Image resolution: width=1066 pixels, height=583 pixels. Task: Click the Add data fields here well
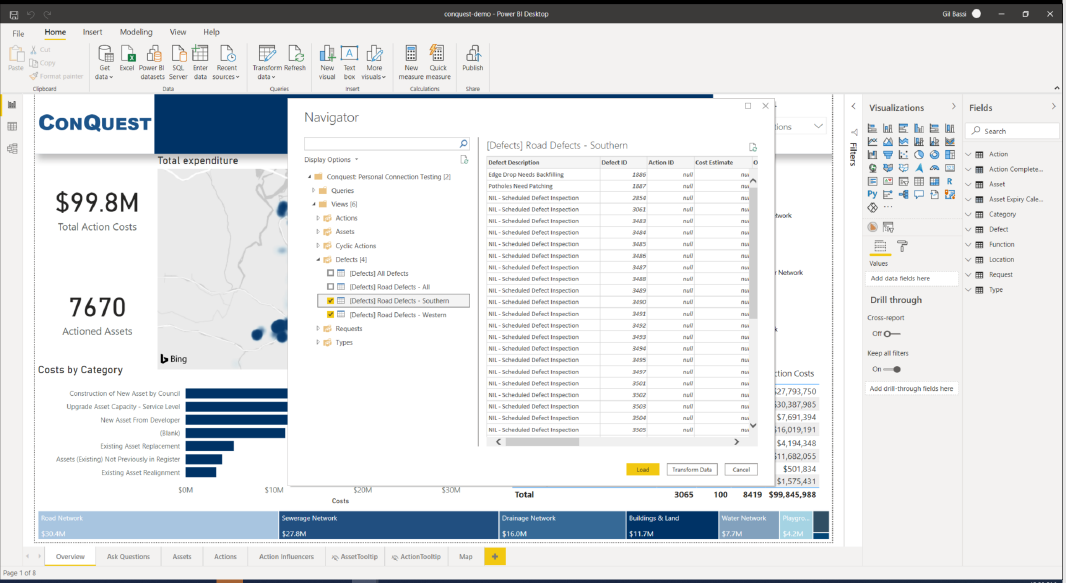pos(912,278)
